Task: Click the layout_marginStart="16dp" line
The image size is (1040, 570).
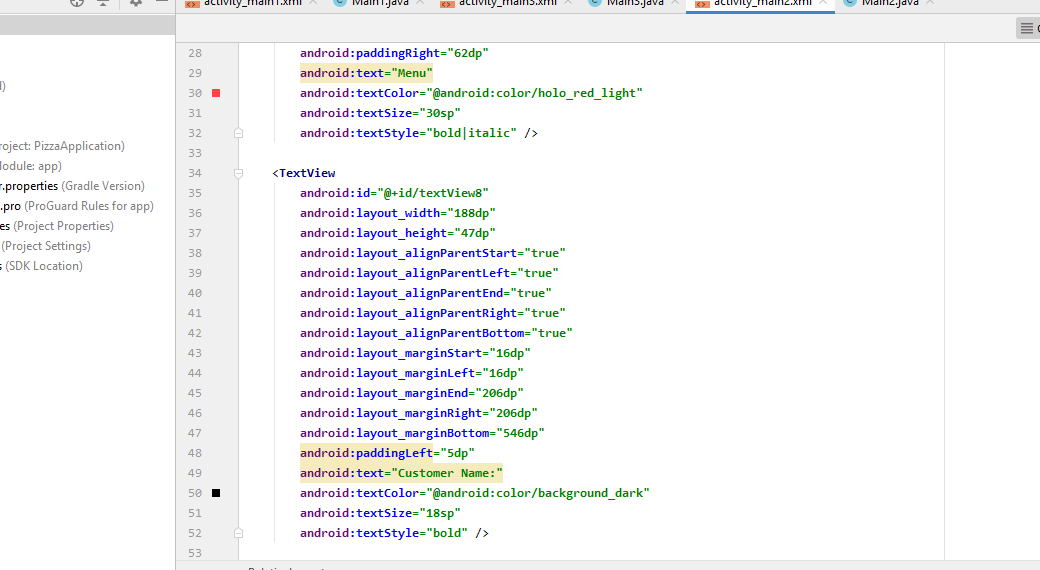Action: [415, 353]
